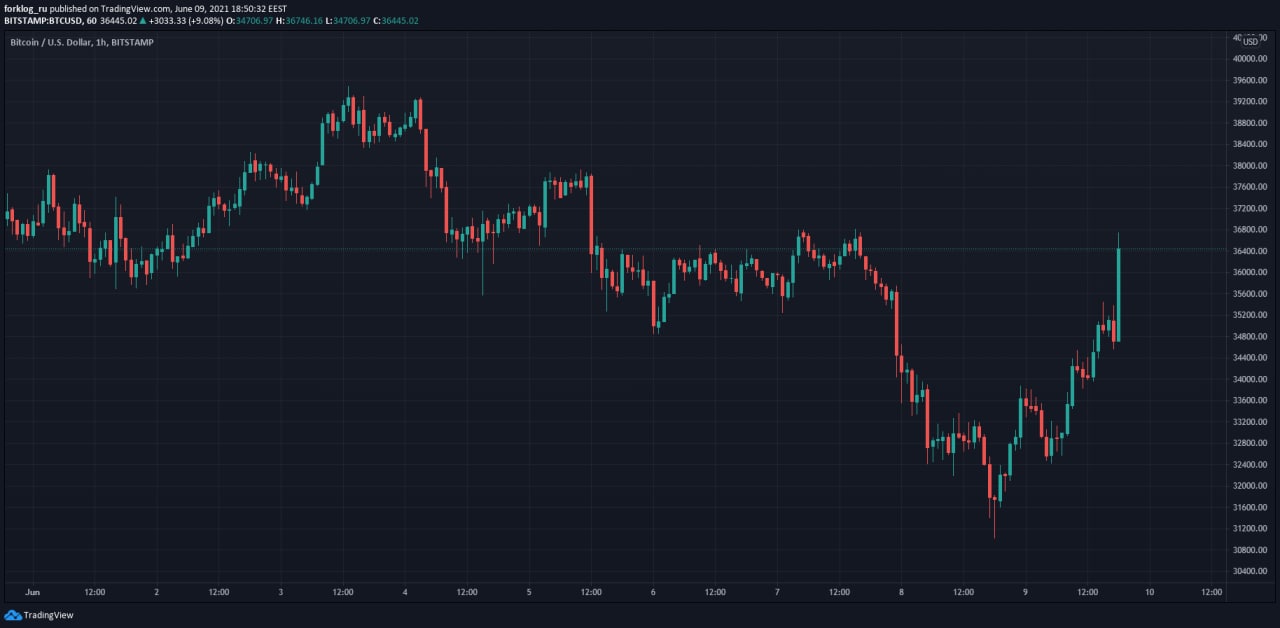Select day 5 marker on time axis
This screenshot has height=628, width=1280.
point(529,592)
